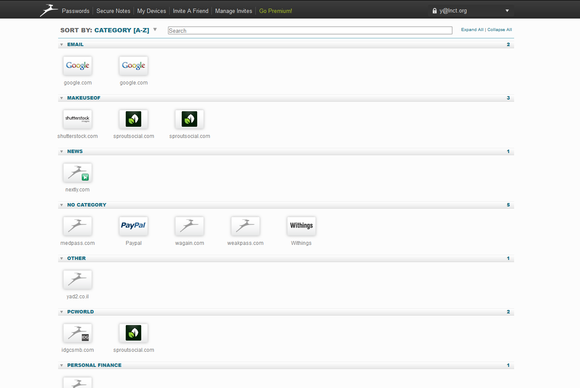Click the lock icon beside account email
Image resolution: width=580 pixels, height=388 pixels.
[435, 11]
